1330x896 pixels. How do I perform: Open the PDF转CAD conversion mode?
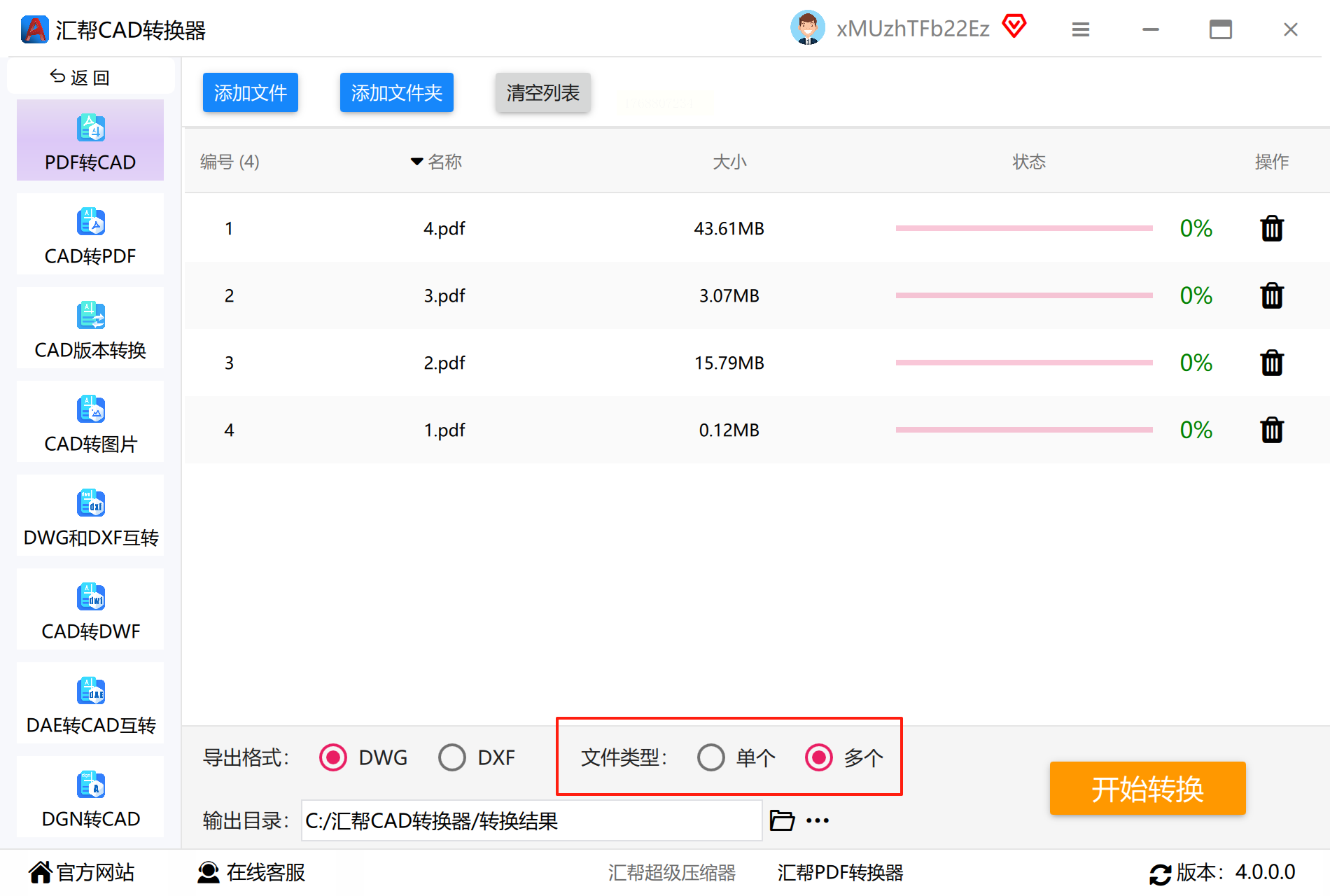[90, 140]
